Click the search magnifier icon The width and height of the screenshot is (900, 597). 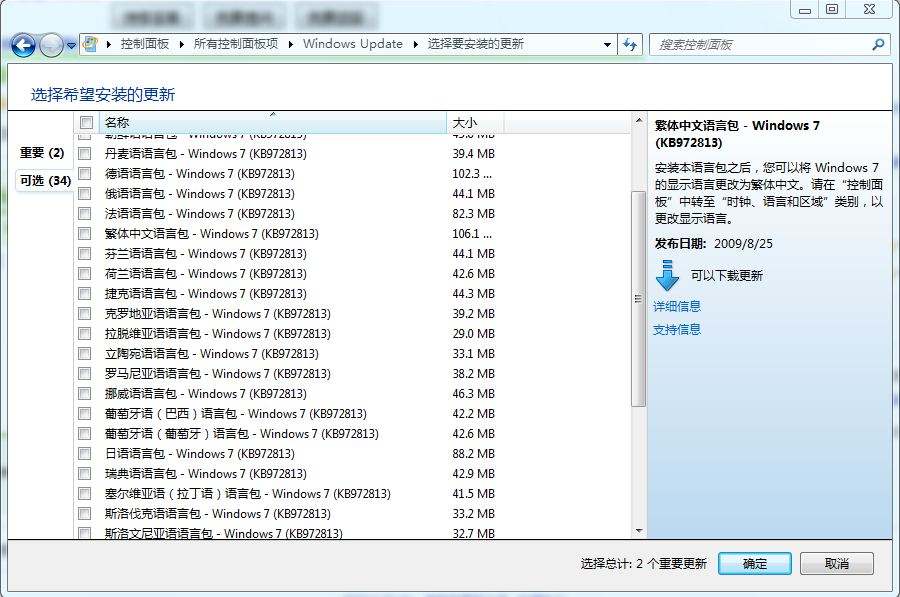point(878,45)
